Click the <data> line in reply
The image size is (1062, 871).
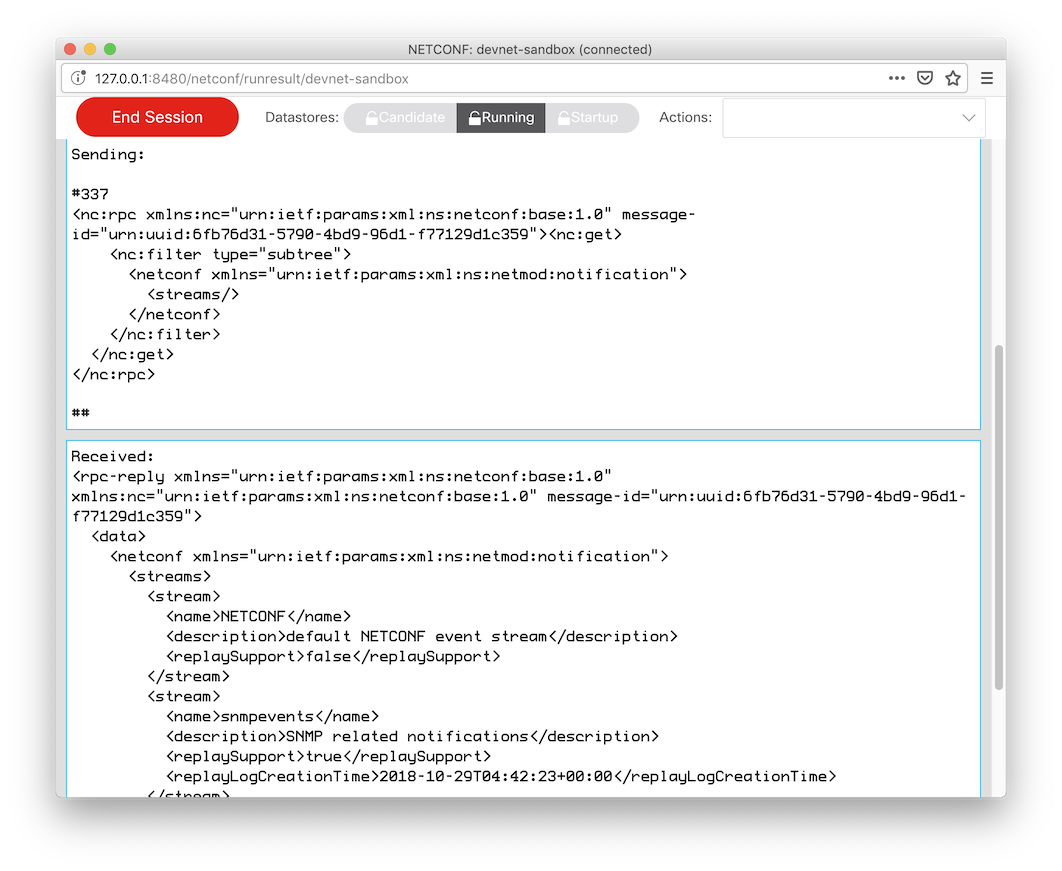point(119,536)
